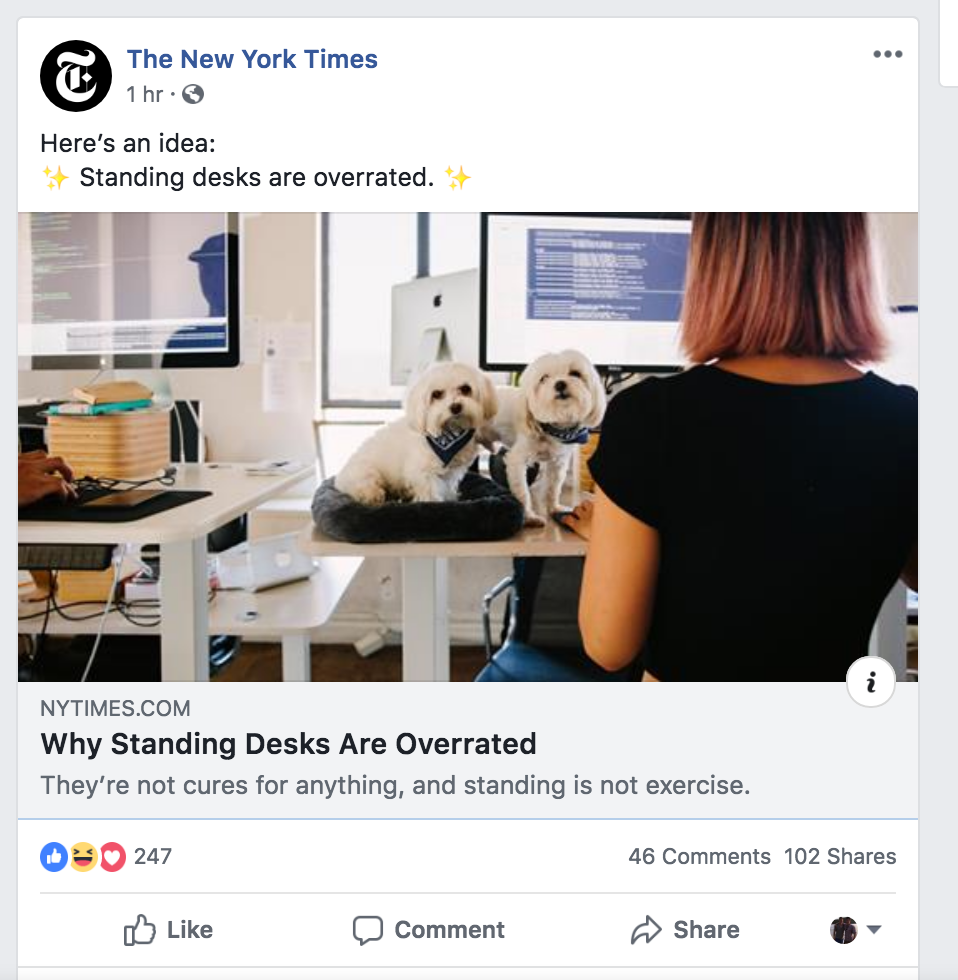Click the 247 reactions count
958x980 pixels.
pyautogui.click(x=152, y=856)
